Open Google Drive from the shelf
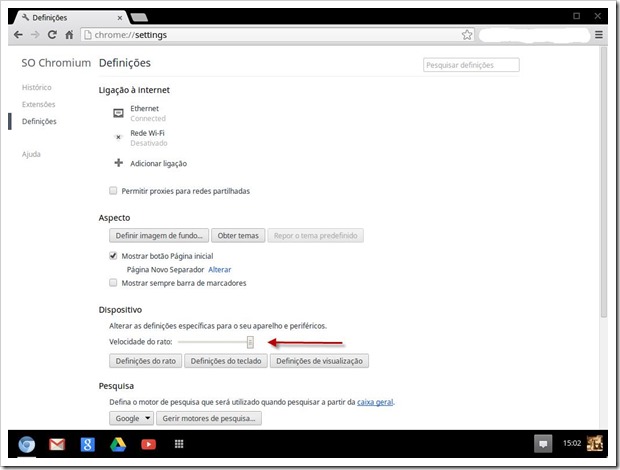 tap(118, 444)
